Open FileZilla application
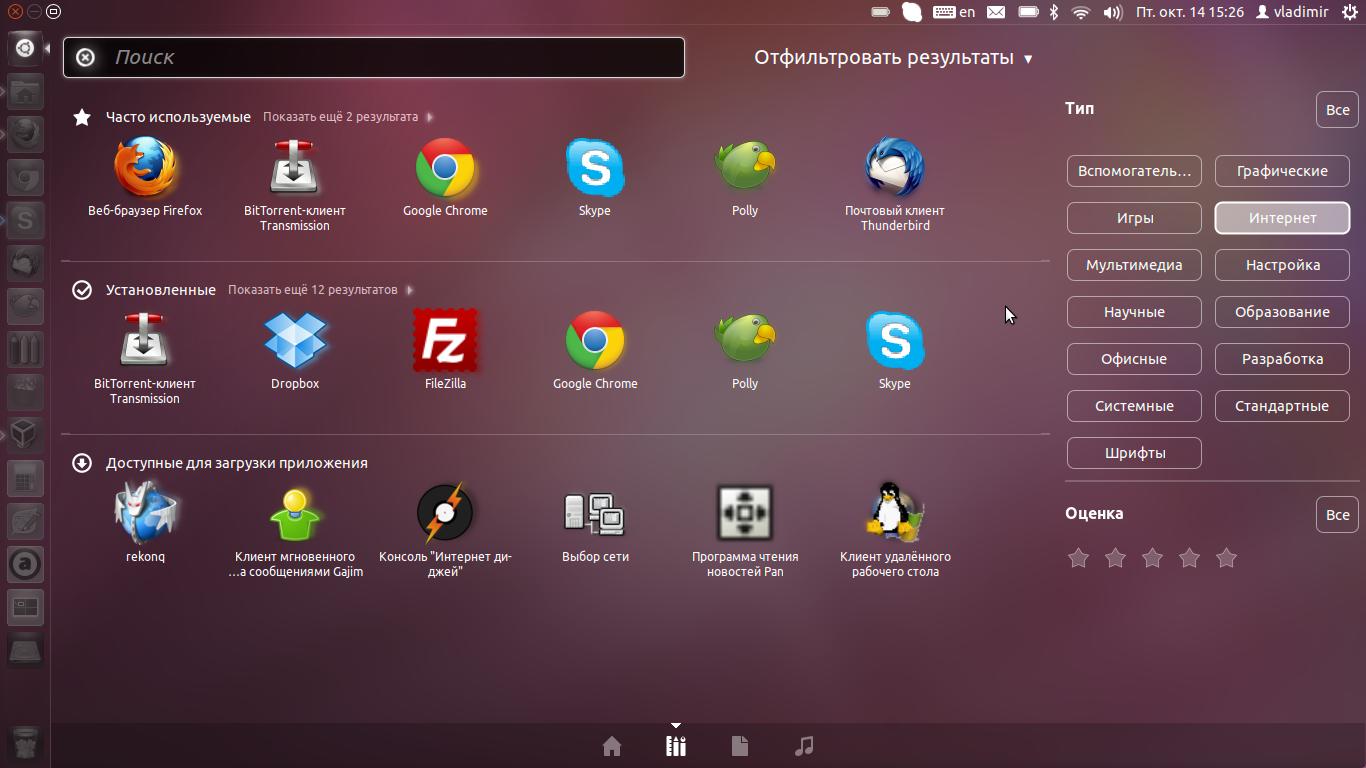 pyautogui.click(x=445, y=351)
